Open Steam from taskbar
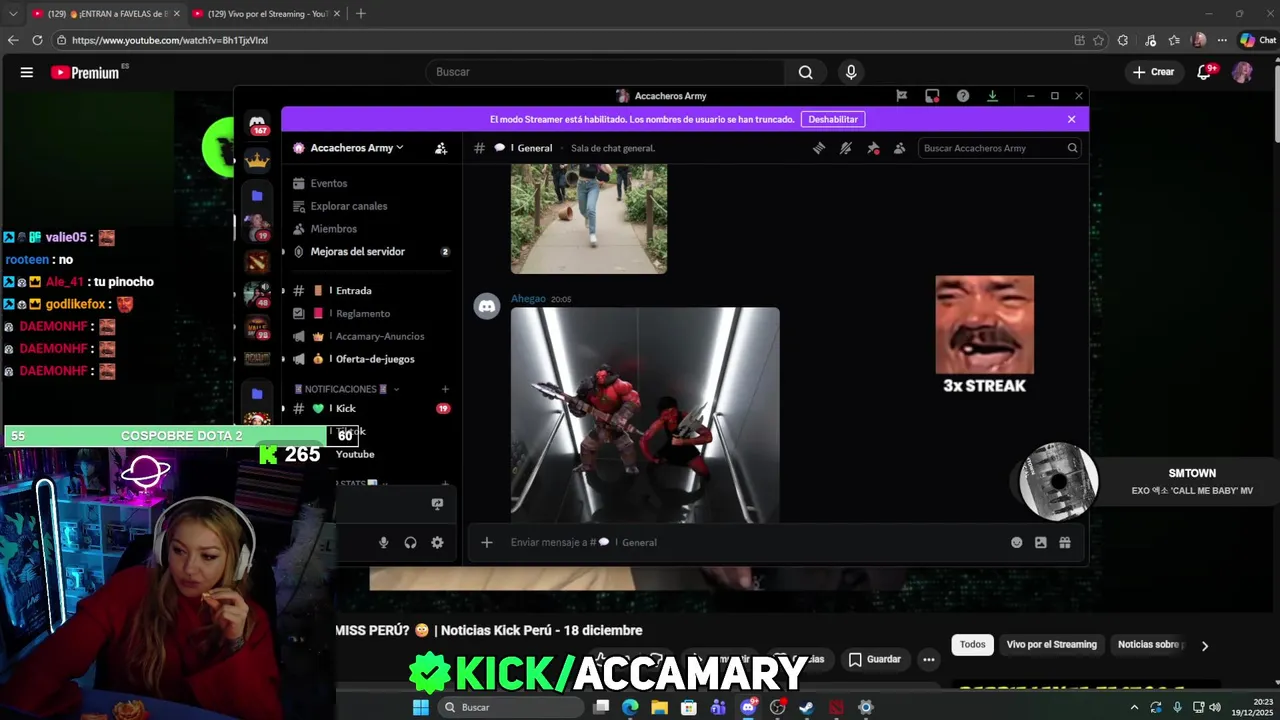This screenshot has height=720, width=1280. click(x=807, y=707)
